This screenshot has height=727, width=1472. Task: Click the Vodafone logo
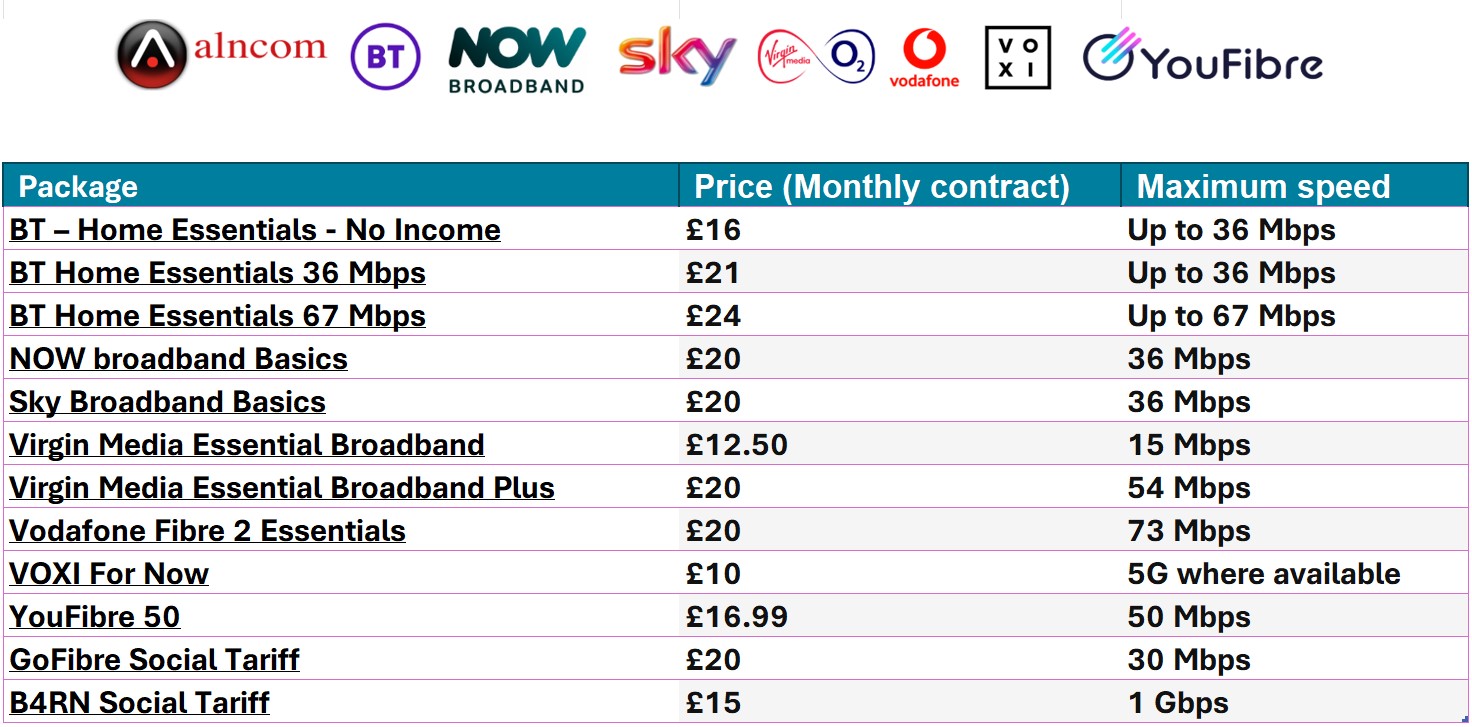tap(924, 58)
